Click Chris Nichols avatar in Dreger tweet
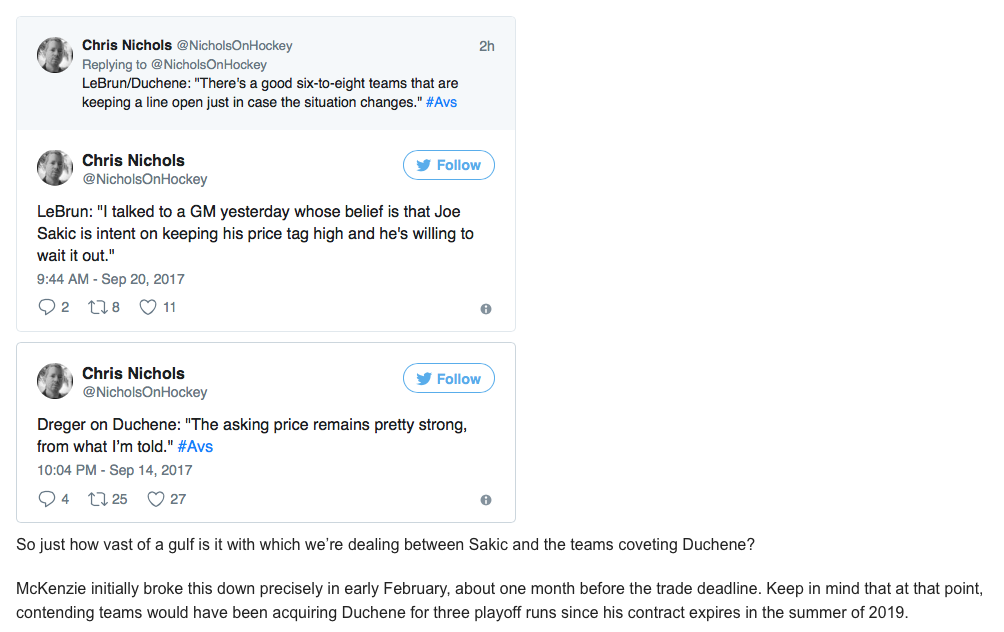The height and width of the screenshot is (632, 1004). click(55, 381)
